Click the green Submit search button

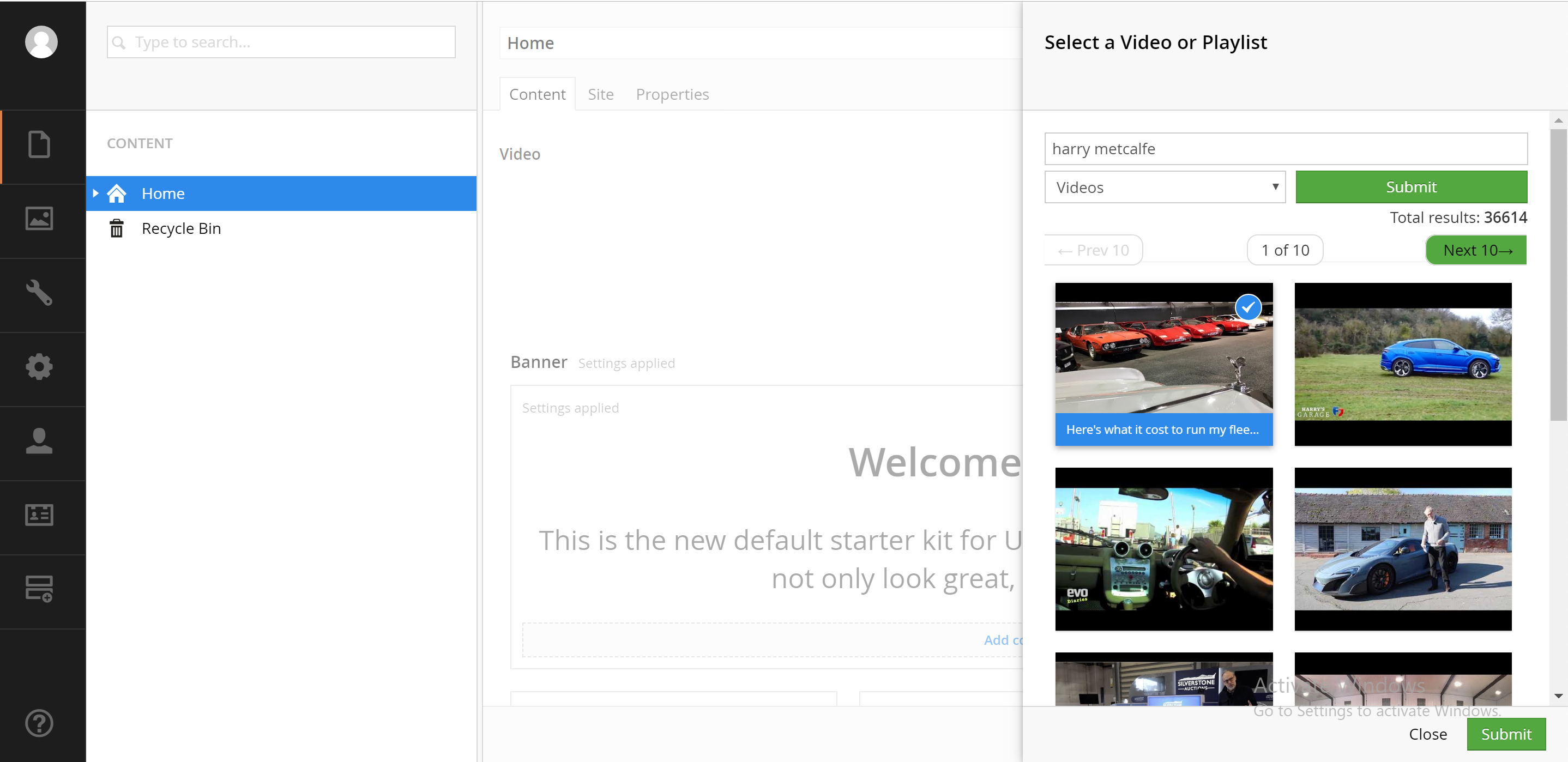[x=1411, y=187]
